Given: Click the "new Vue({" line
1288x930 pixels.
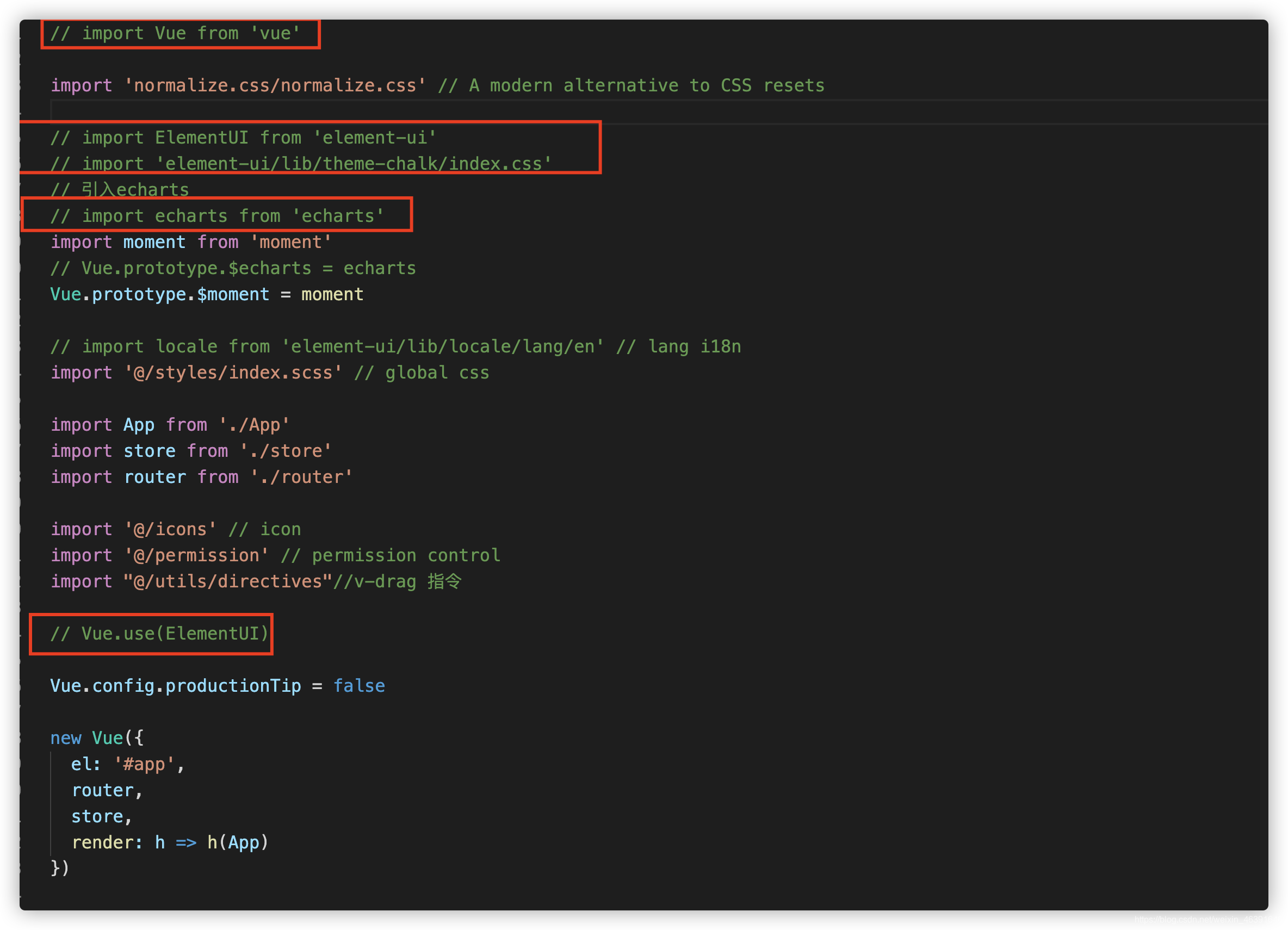Looking at the screenshot, I should pos(97,739).
